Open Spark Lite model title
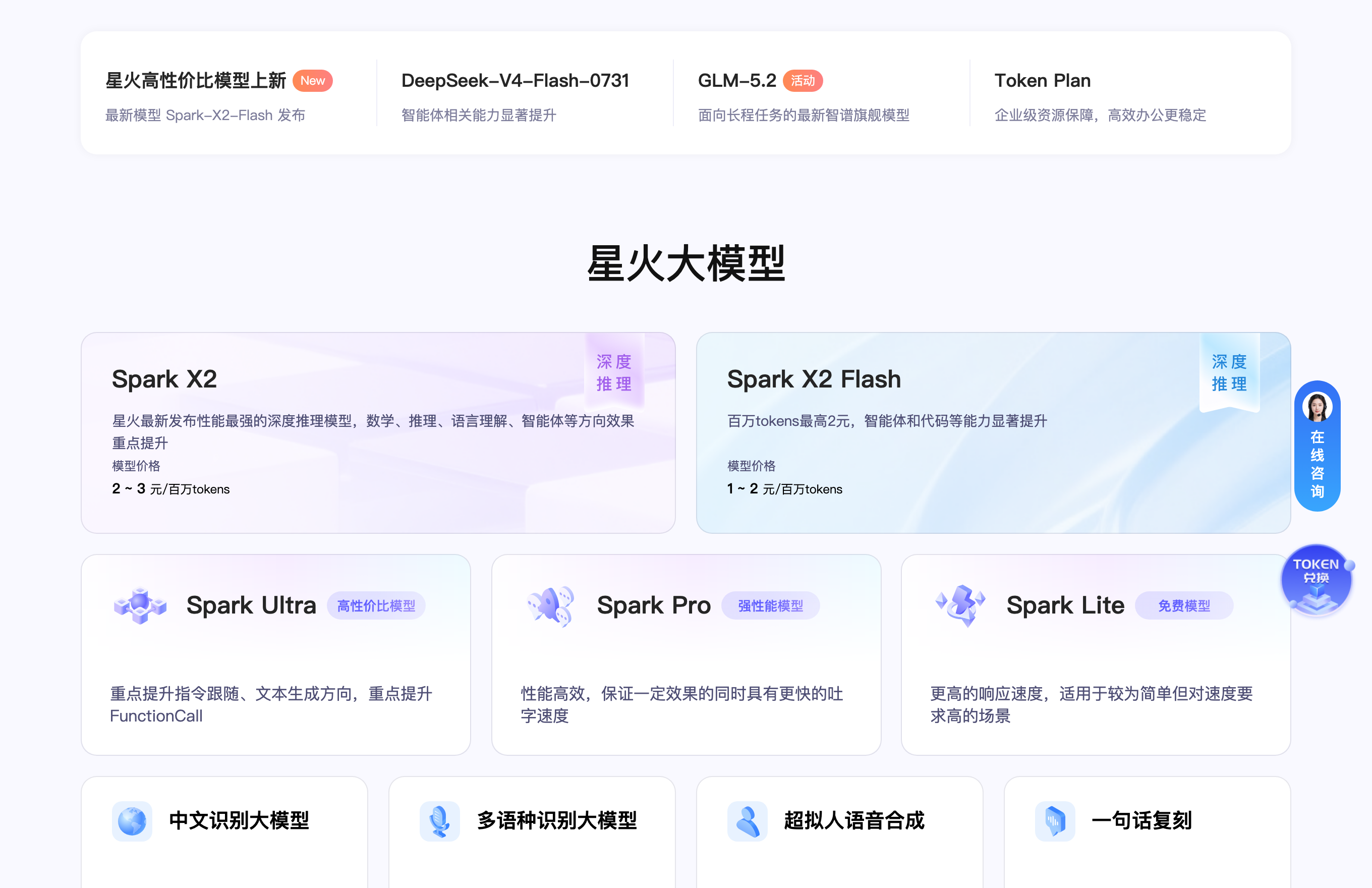 [1065, 605]
